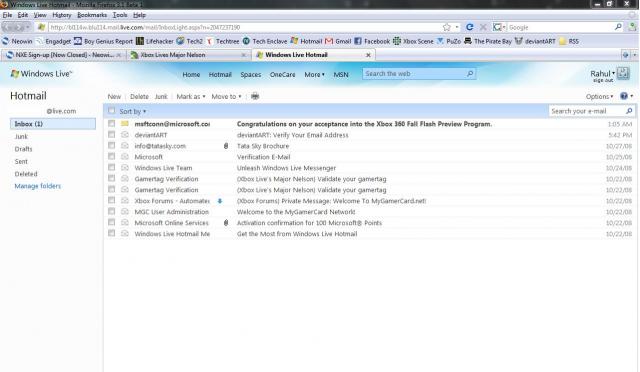Go to Spaces in Windows Live header
The height and width of the screenshot is (372, 640).
(x=251, y=74)
